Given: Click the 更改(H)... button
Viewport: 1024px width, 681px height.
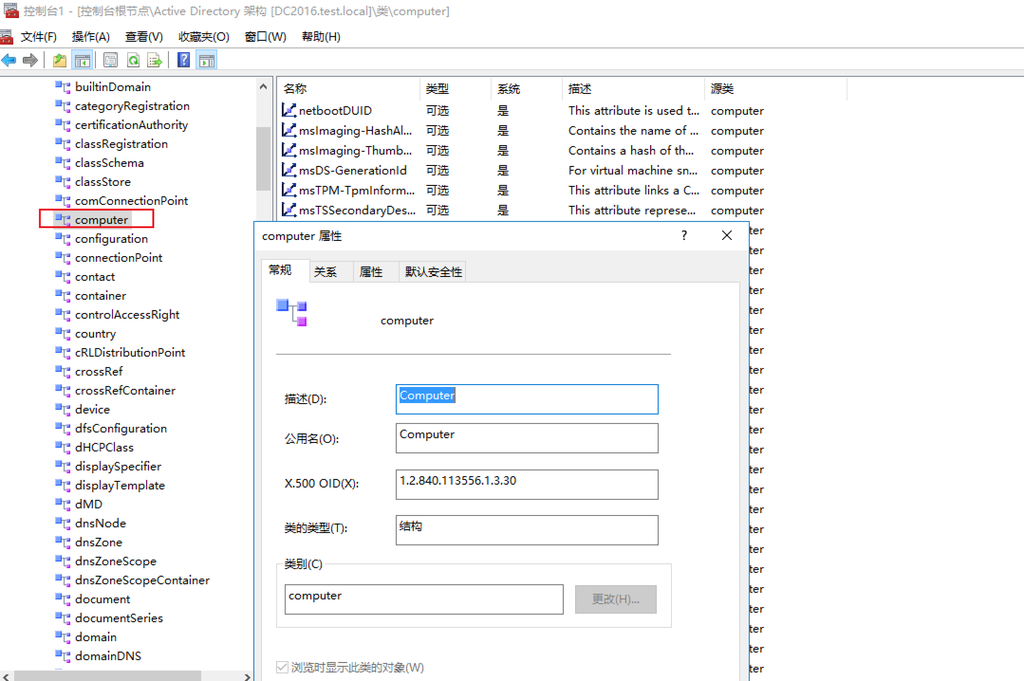Looking at the screenshot, I should [615, 599].
